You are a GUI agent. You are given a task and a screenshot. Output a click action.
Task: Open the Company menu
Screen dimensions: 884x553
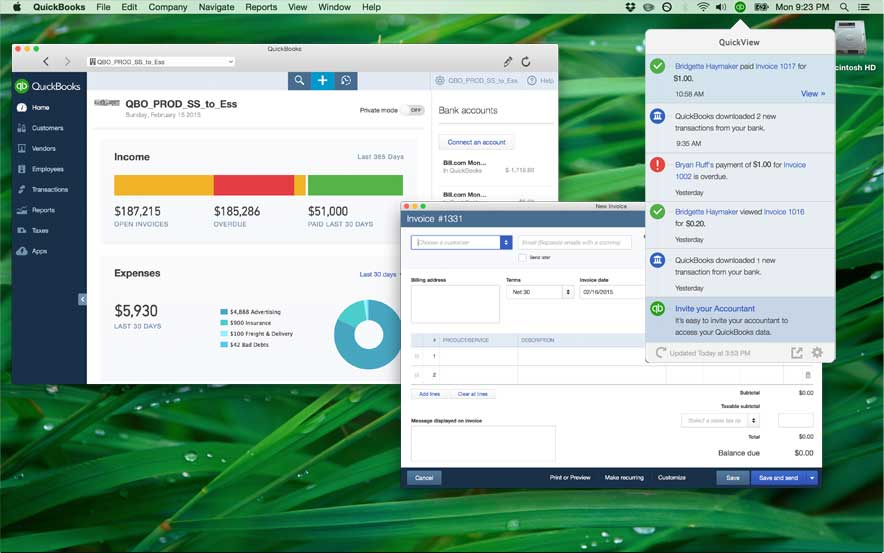coord(167,7)
